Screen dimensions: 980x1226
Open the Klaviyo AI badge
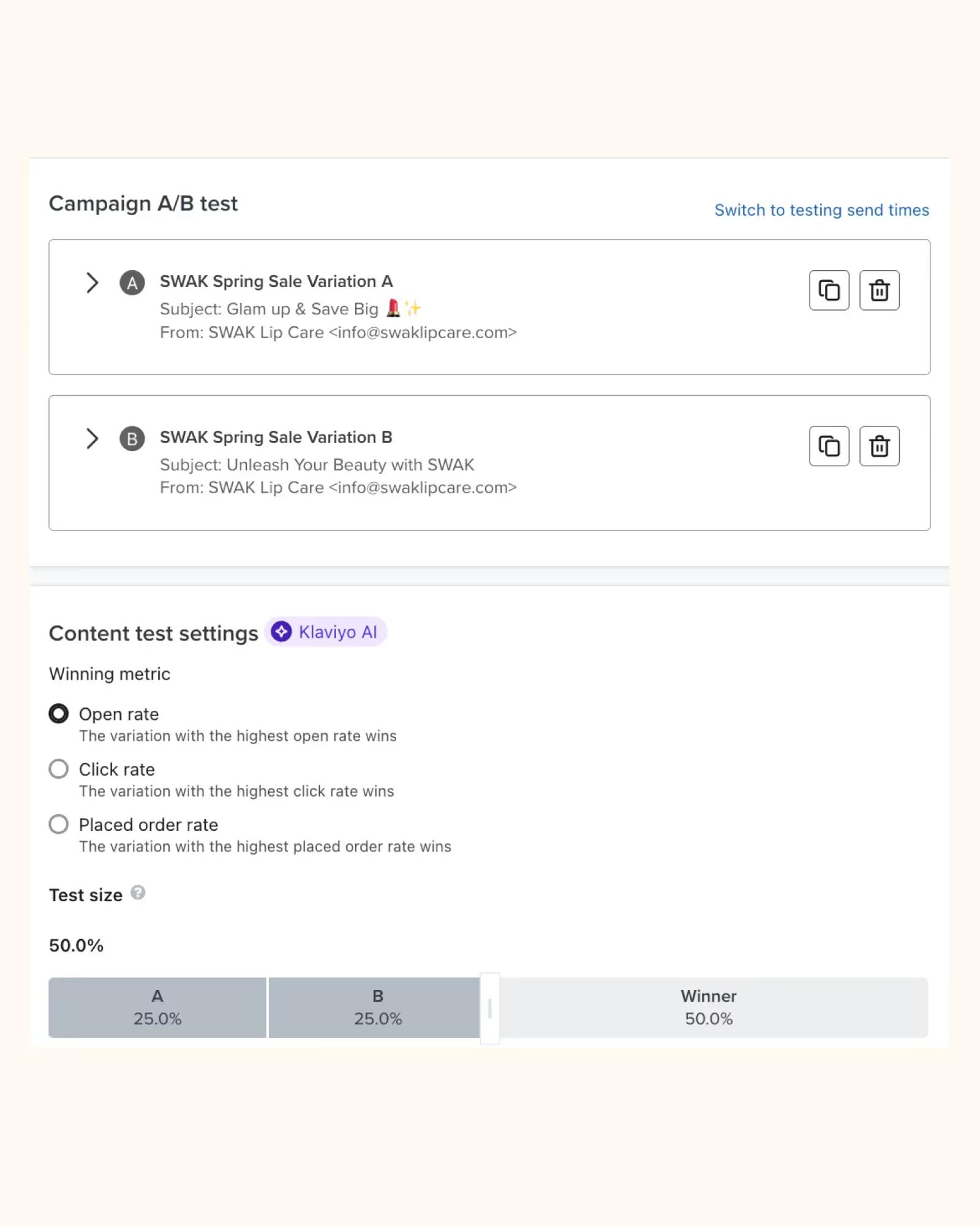[x=325, y=632]
